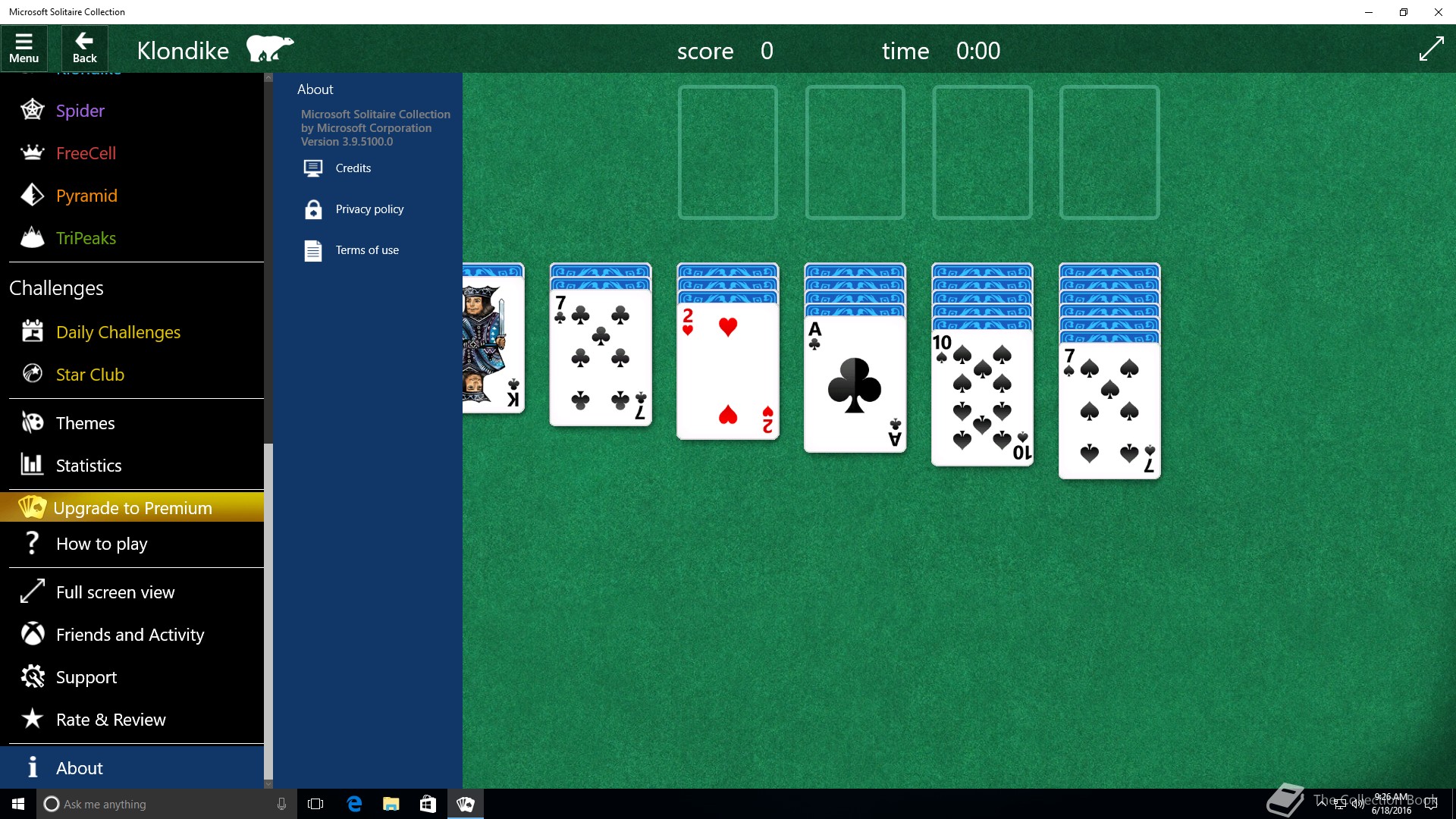Click the How to play question mark icon
This screenshot has width=1456, height=819.
pyautogui.click(x=32, y=543)
